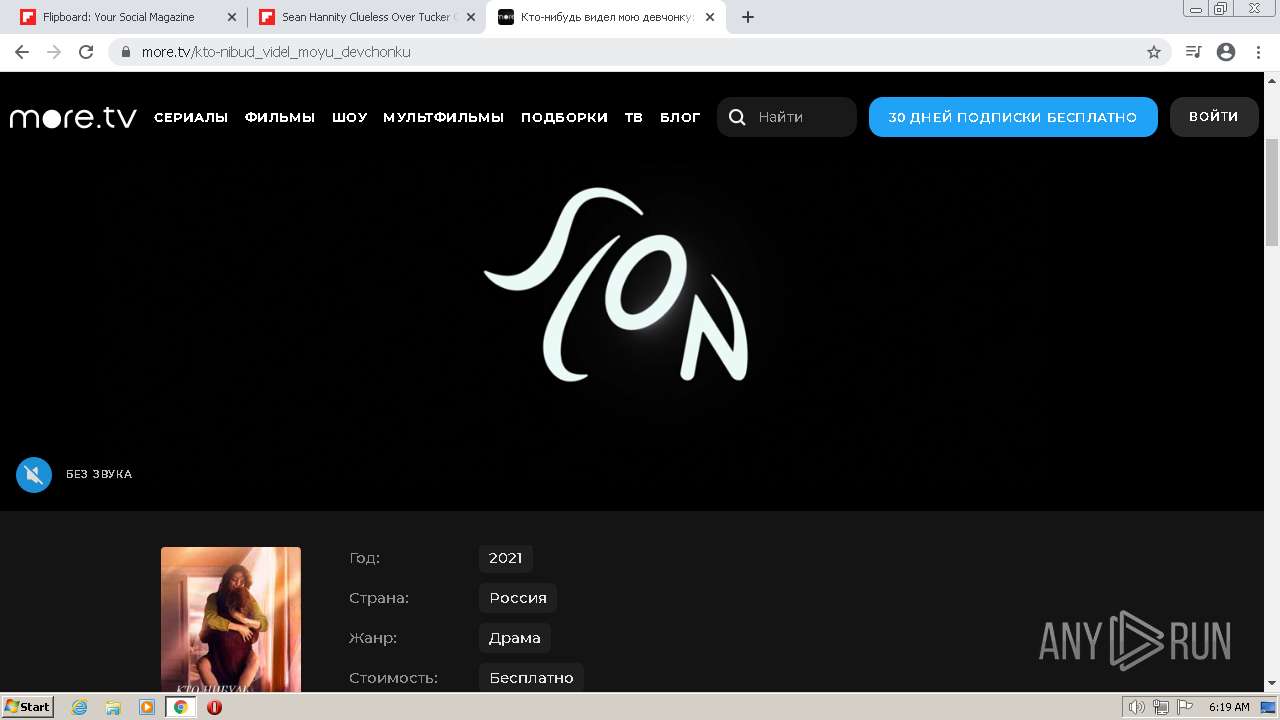Click the 2021 year tag

click(x=506, y=558)
